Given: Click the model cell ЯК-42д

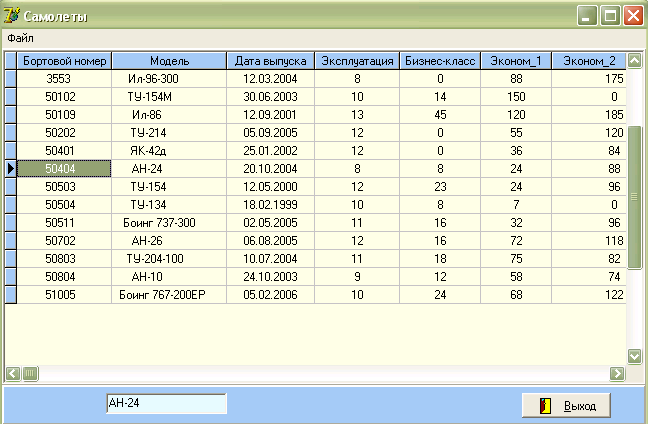Looking at the screenshot, I should tap(169, 150).
